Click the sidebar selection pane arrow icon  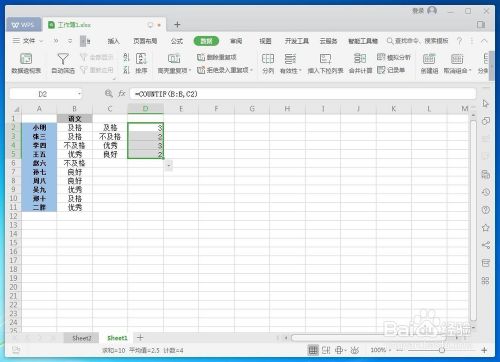click(486, 103)
